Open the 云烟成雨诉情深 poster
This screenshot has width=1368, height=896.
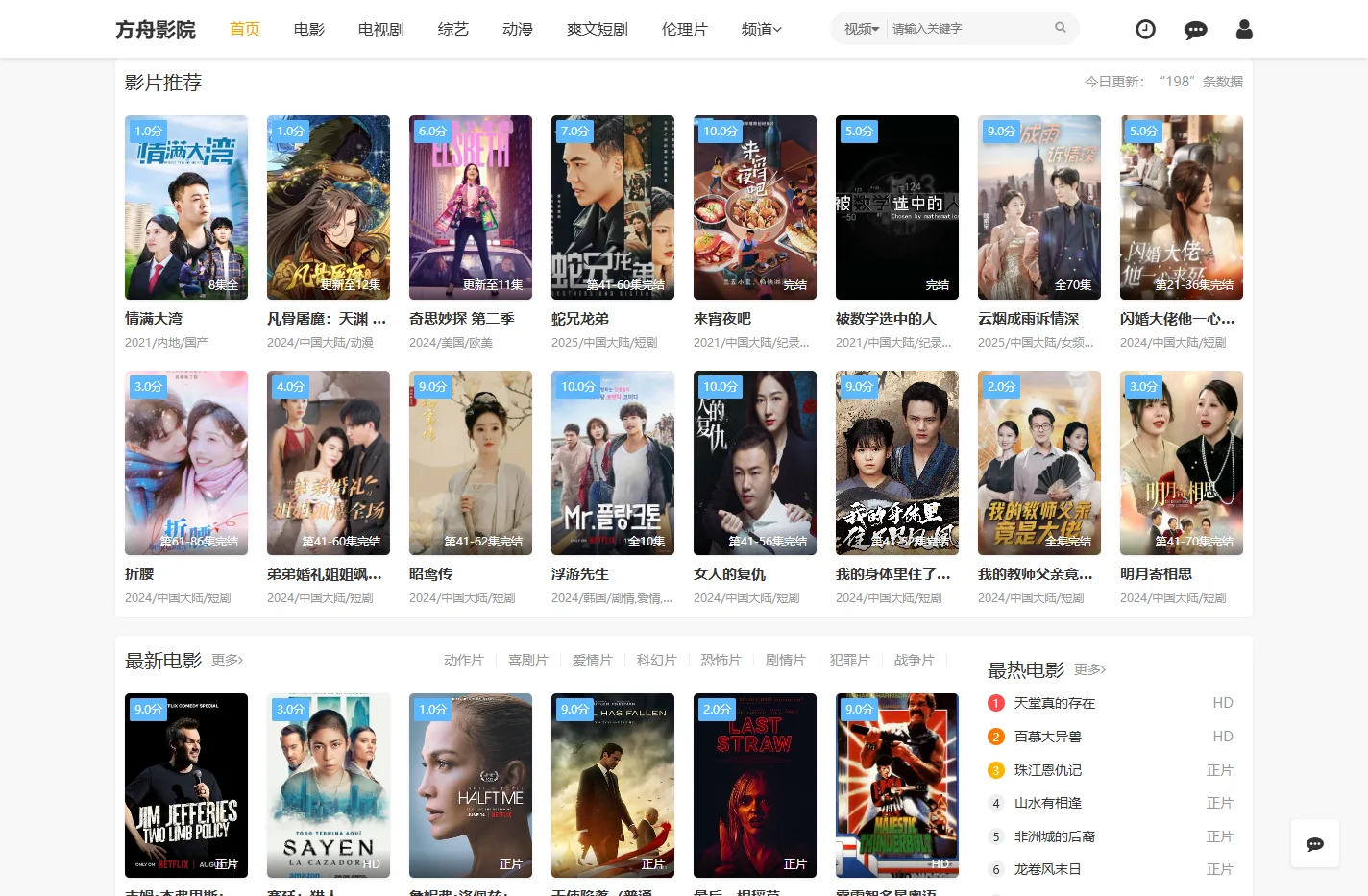click(1039, 207)
